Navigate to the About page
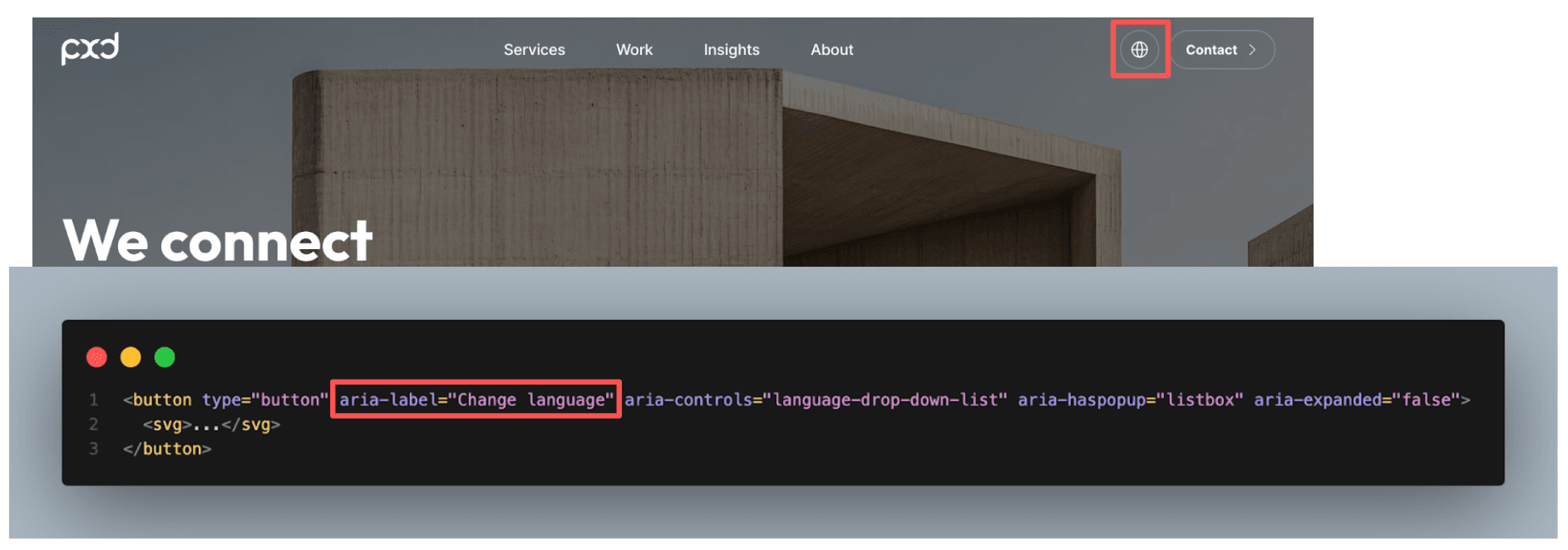Screen dimensions: 1568x550 tap(831, 50)
